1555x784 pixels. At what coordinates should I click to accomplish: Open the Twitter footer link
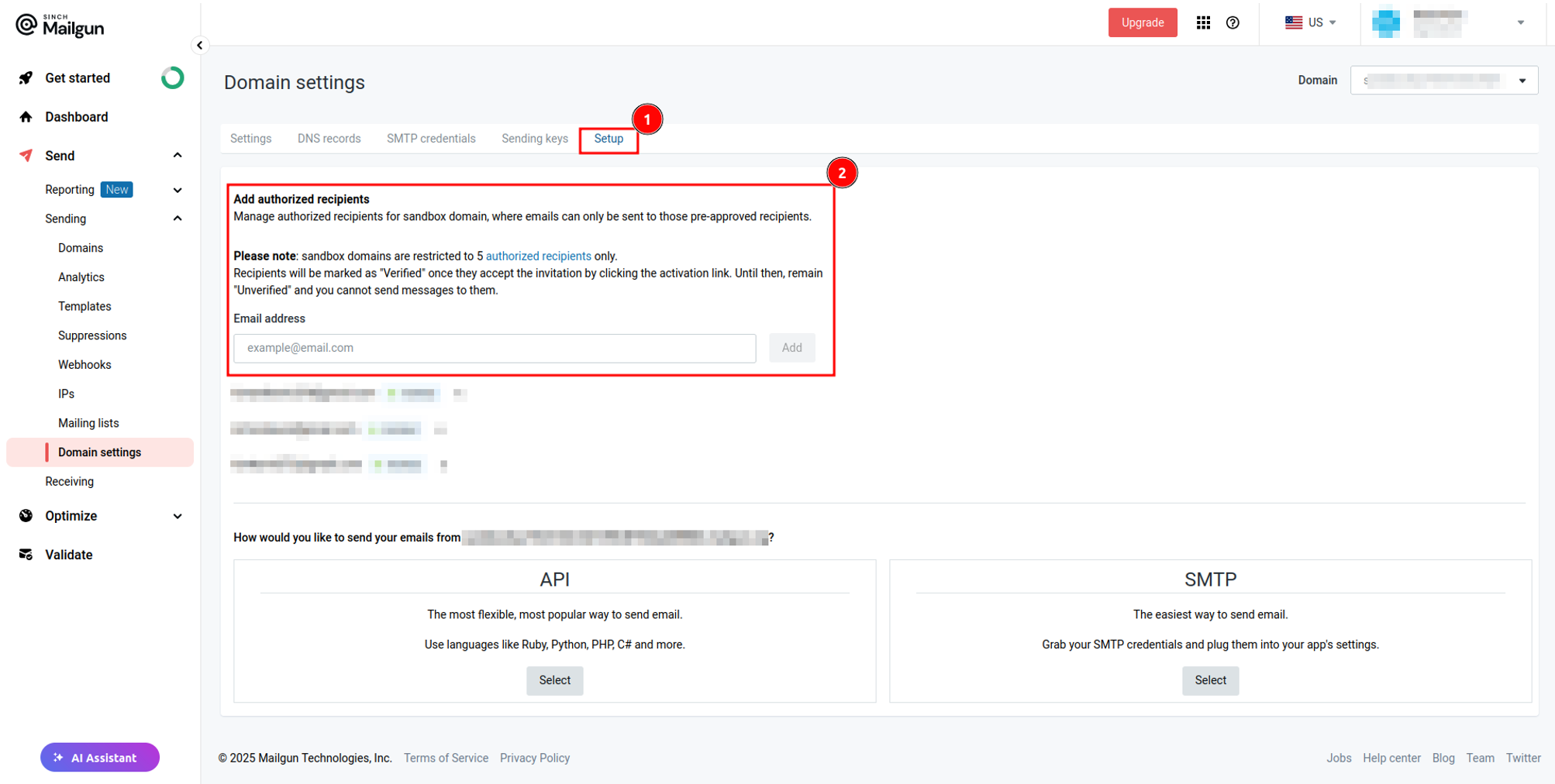(x=1523, y=758)
